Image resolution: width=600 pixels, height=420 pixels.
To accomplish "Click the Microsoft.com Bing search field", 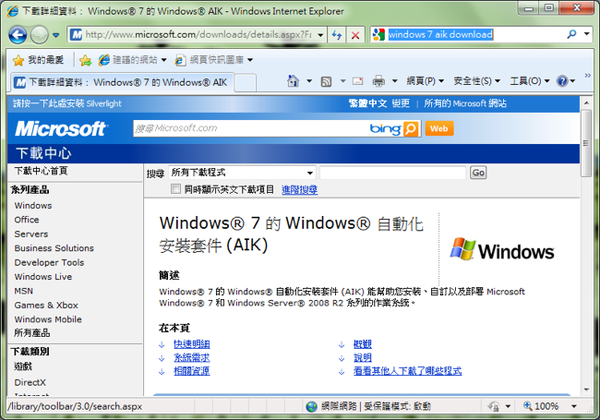I will click(249, 129).
